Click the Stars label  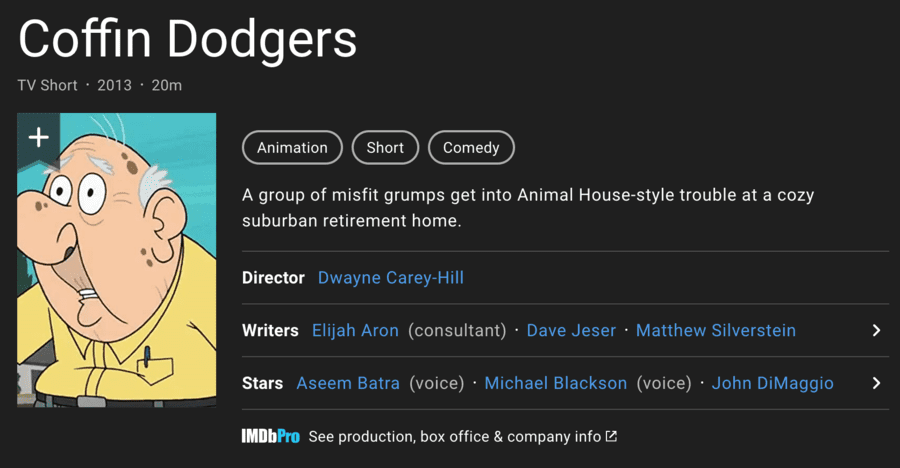[x=263, y=383]
